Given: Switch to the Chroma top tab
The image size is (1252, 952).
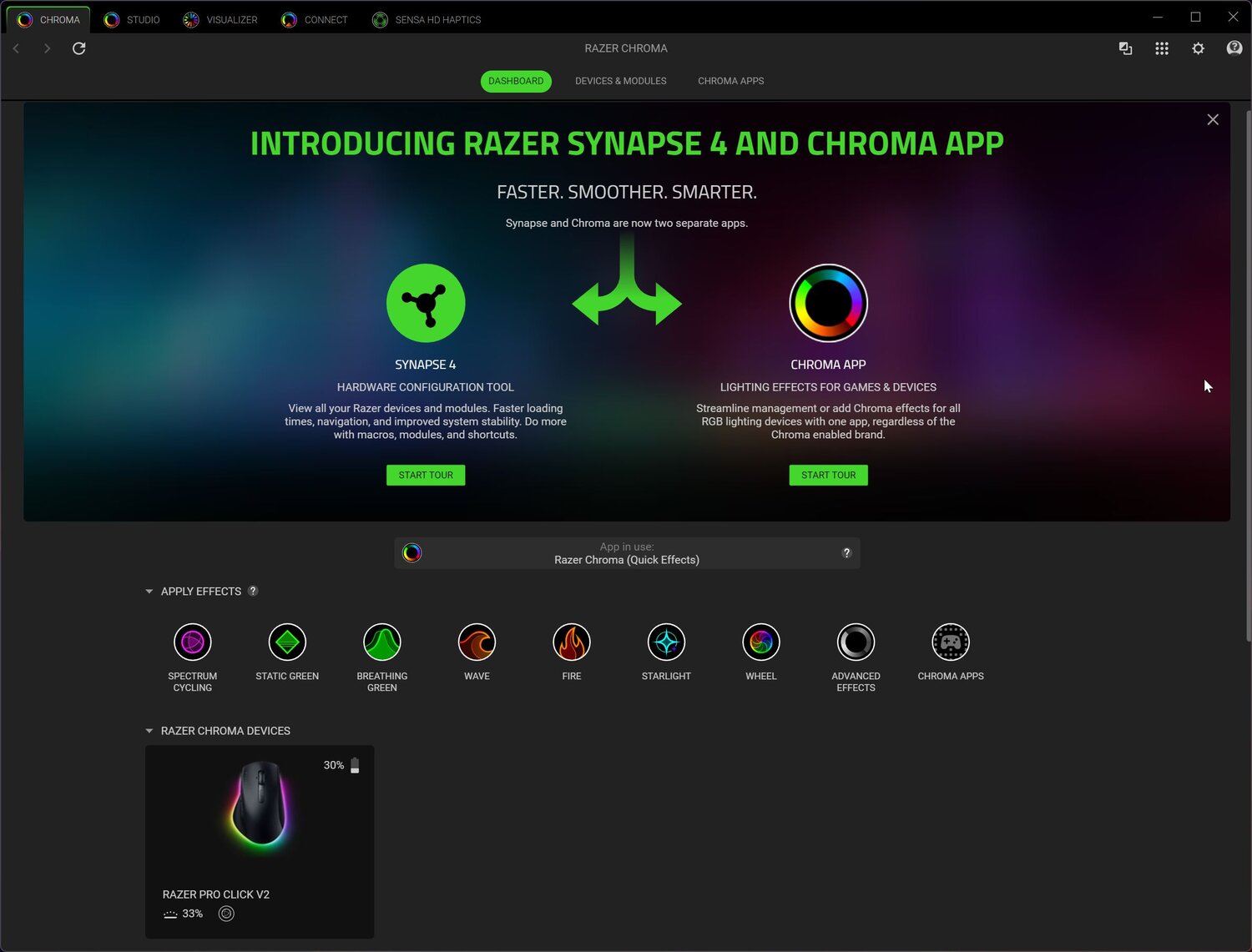Looking at the screenshot, I should coord(48,19).
